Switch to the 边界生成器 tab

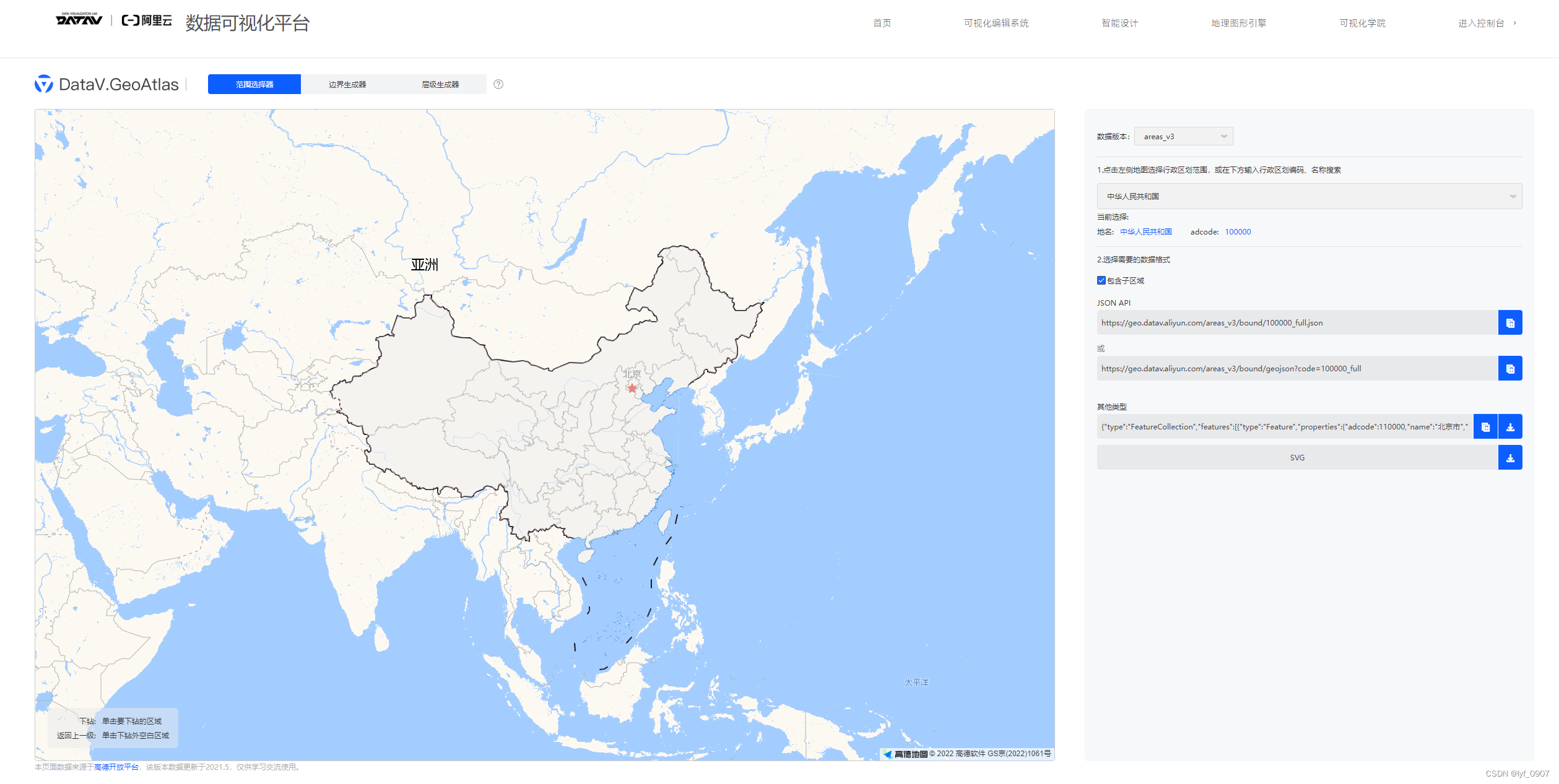pos(347,84)
